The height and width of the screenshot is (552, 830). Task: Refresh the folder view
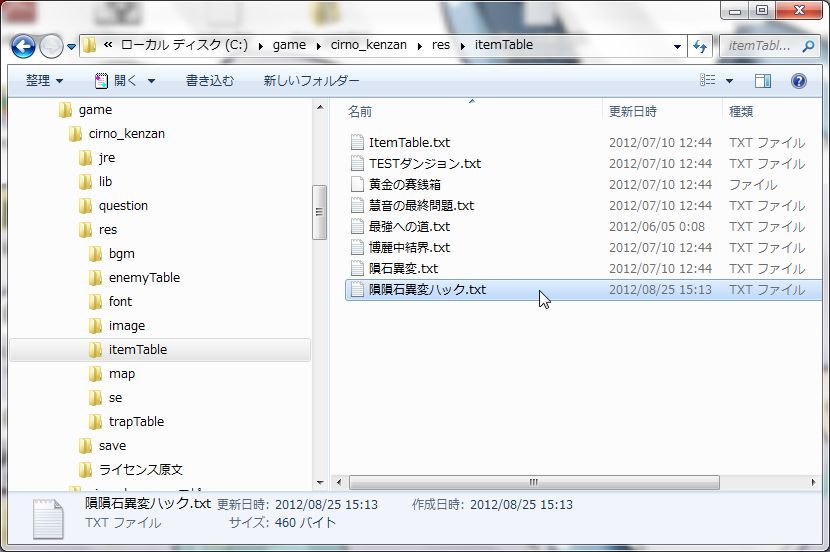[x=700, y=47]
